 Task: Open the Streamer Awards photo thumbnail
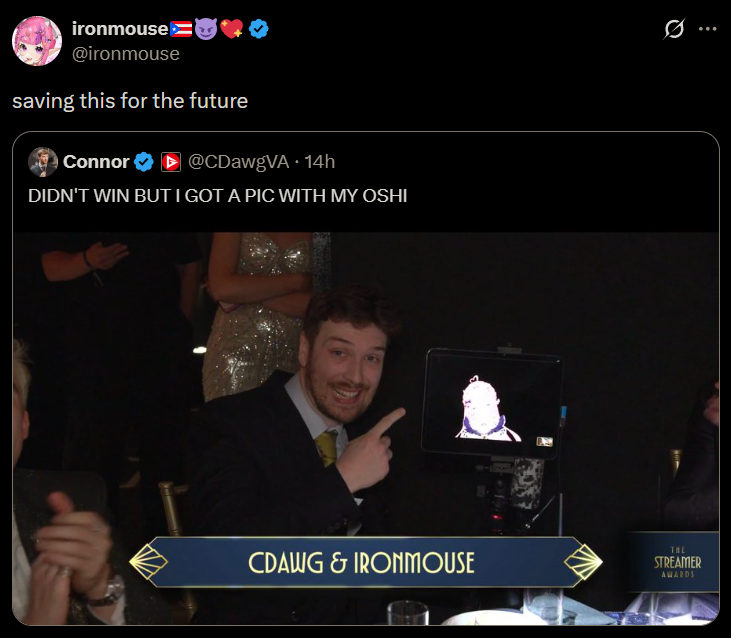[x=366, y=428]
